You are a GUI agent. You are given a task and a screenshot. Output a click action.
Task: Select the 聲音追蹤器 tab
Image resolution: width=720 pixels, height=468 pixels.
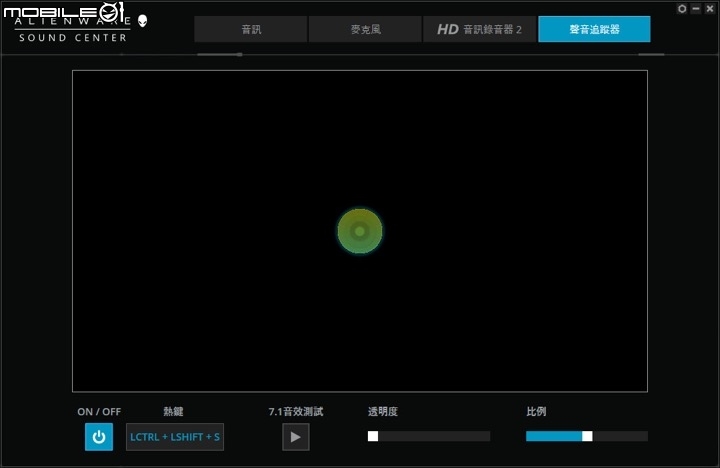[x=594, y=29]
